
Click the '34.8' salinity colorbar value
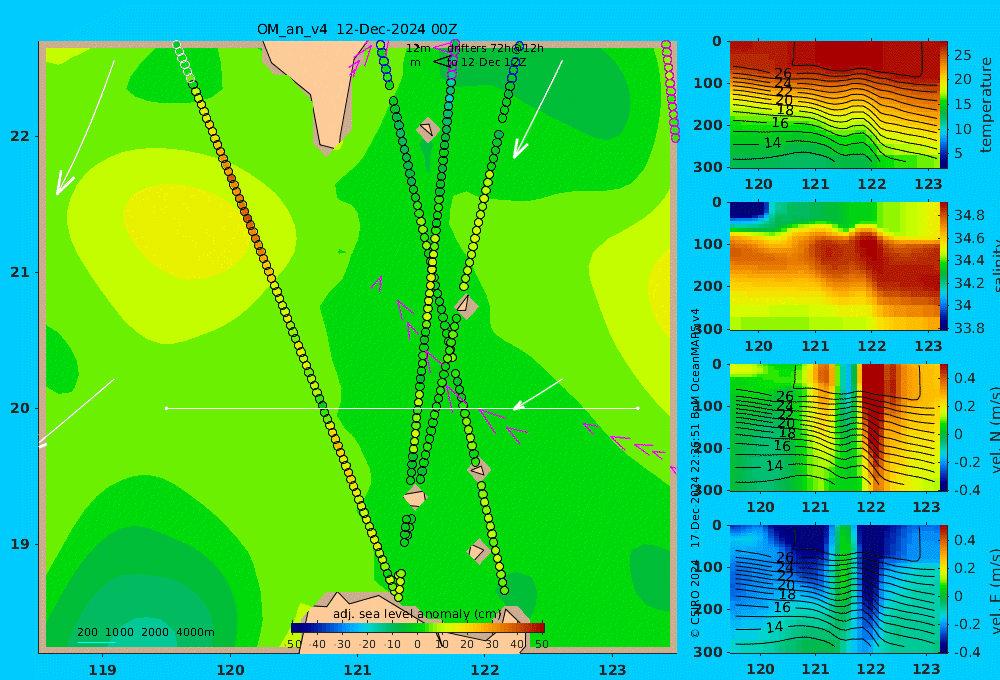click(x=969, y=215)
